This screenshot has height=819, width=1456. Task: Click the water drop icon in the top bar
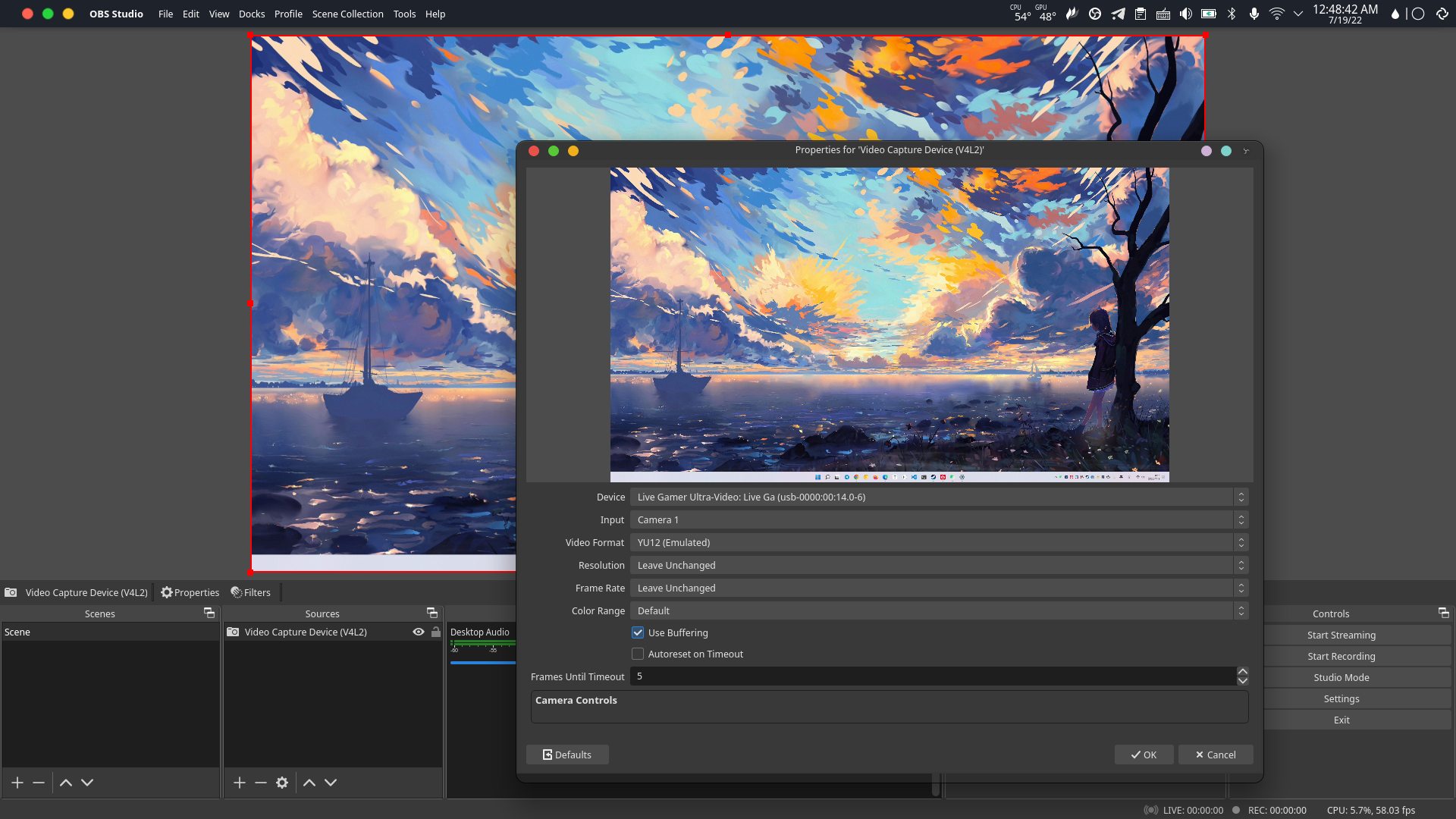pos(1395,14)
